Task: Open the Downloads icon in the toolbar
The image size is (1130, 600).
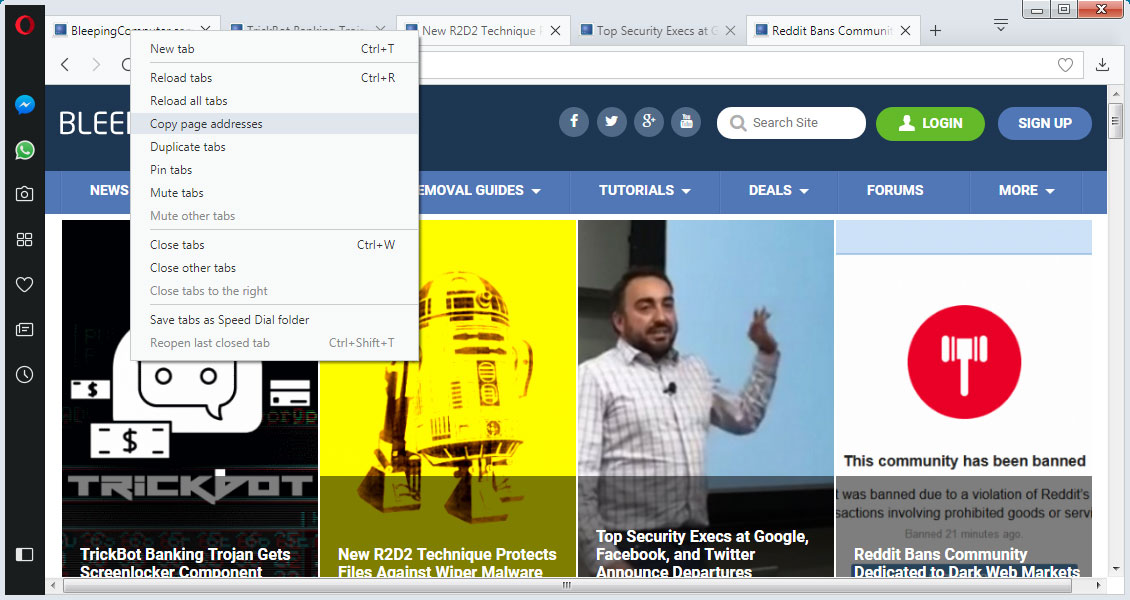Action: pyautogui.click(x=1102, y=65)
